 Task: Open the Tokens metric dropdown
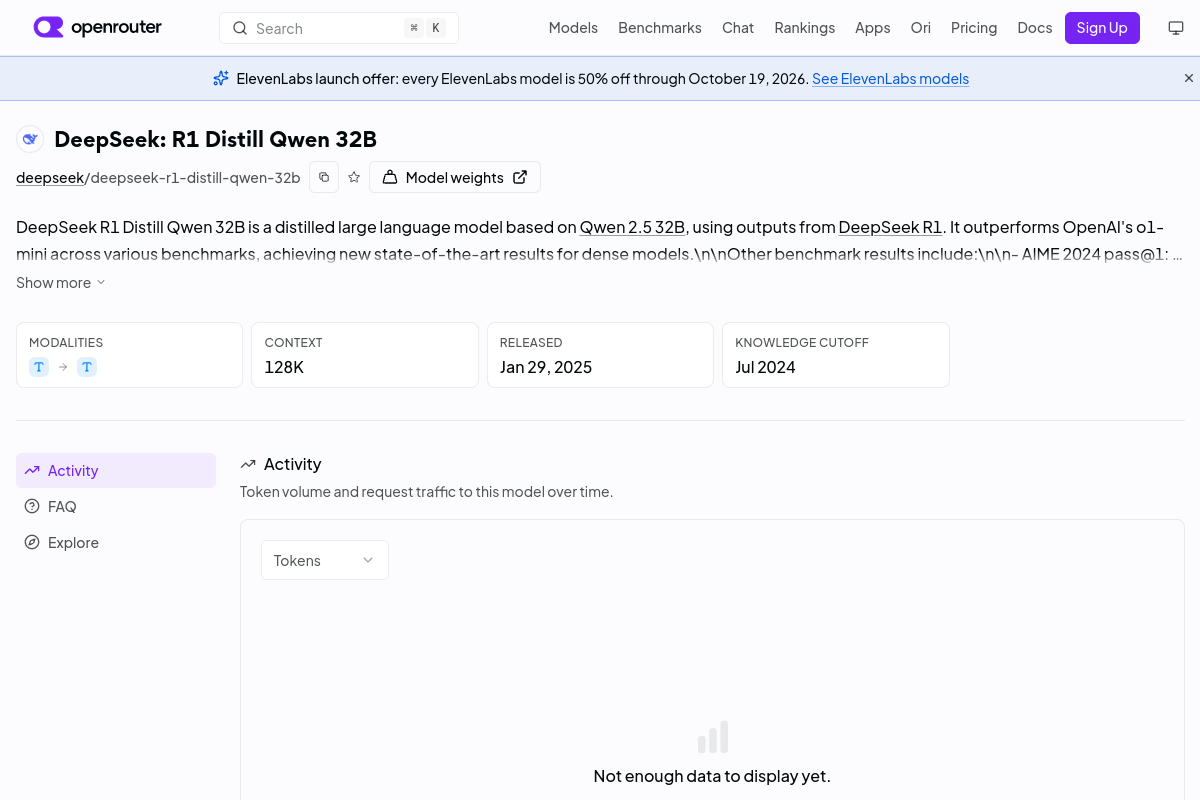coord(325,560)
